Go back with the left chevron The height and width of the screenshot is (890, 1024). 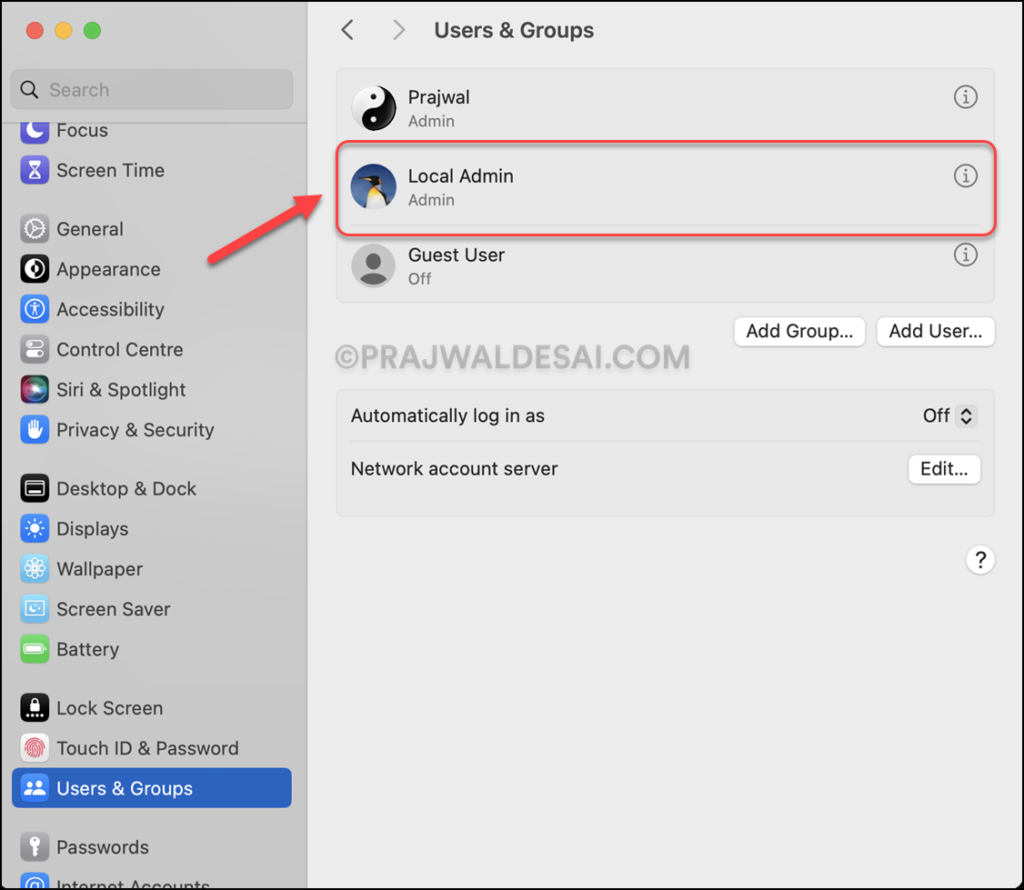pos(347,30)
